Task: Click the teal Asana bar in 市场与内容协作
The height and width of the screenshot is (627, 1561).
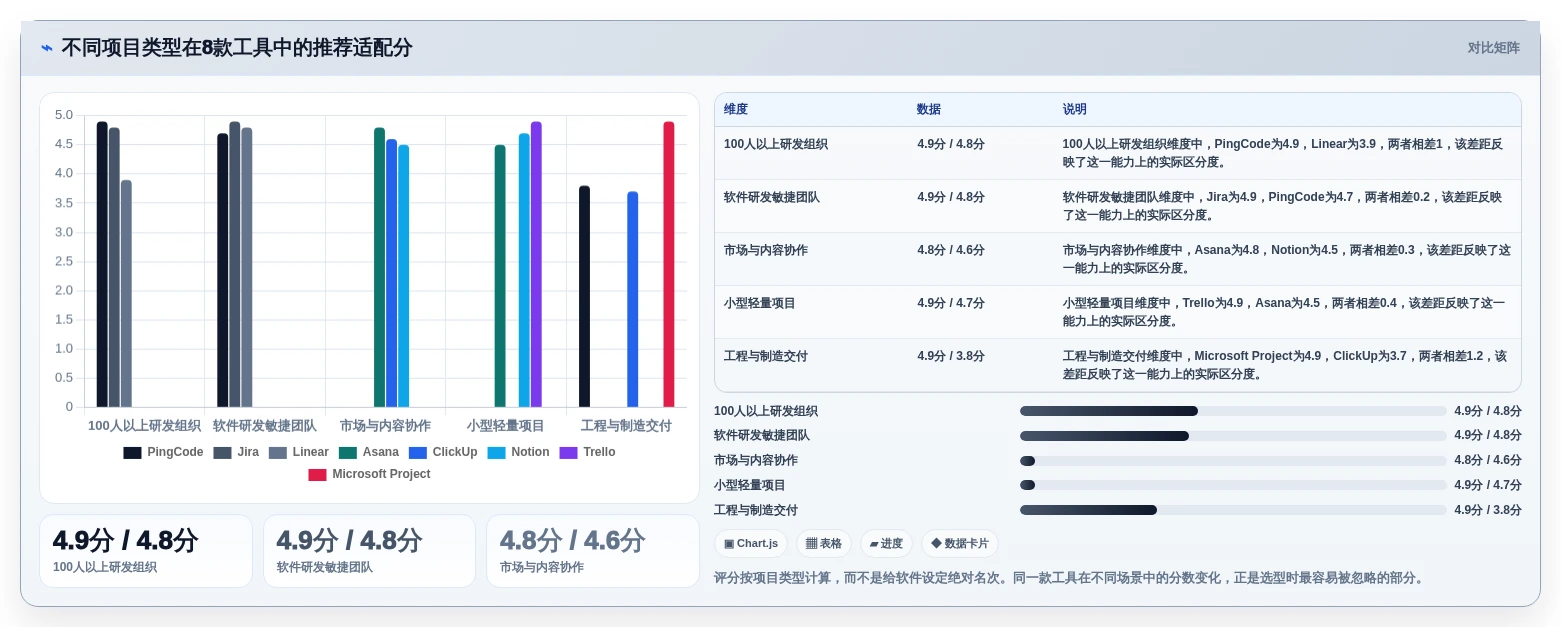Action: (380, 267)
